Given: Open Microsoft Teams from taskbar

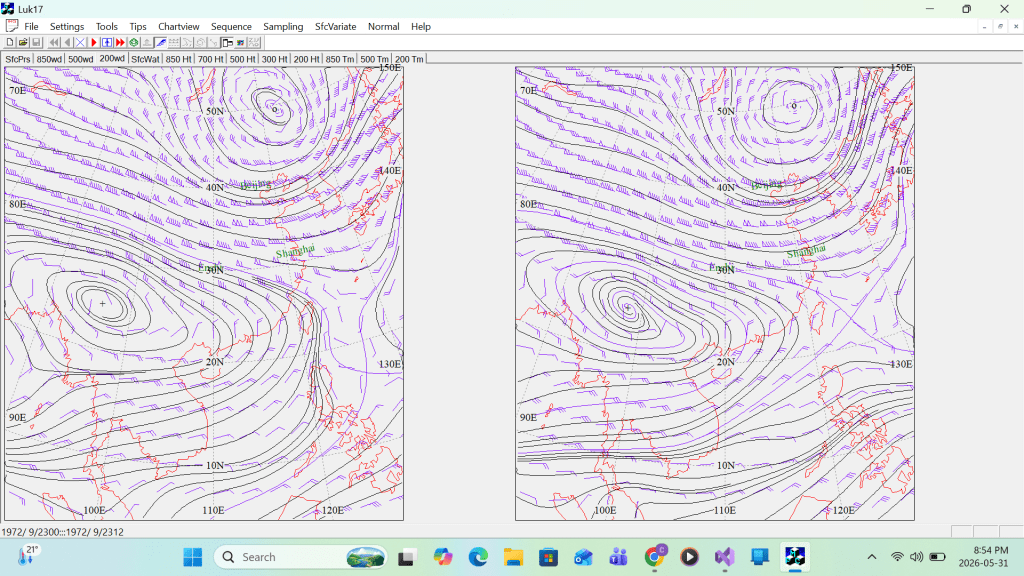Looking at the screenshot, I should click(618, 557).
